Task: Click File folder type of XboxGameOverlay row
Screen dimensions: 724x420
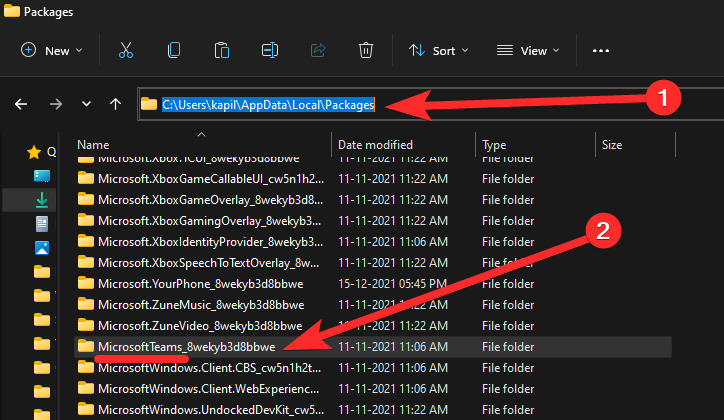Action: (508, 199)
